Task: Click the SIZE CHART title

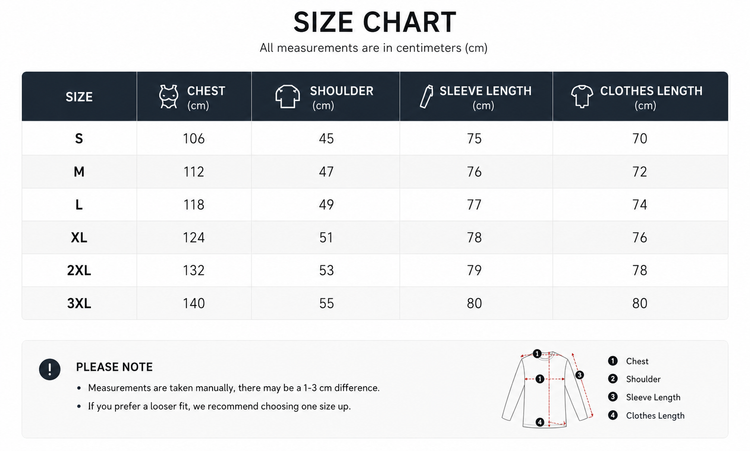Action: pyautogui.click(x=375, y=22)
